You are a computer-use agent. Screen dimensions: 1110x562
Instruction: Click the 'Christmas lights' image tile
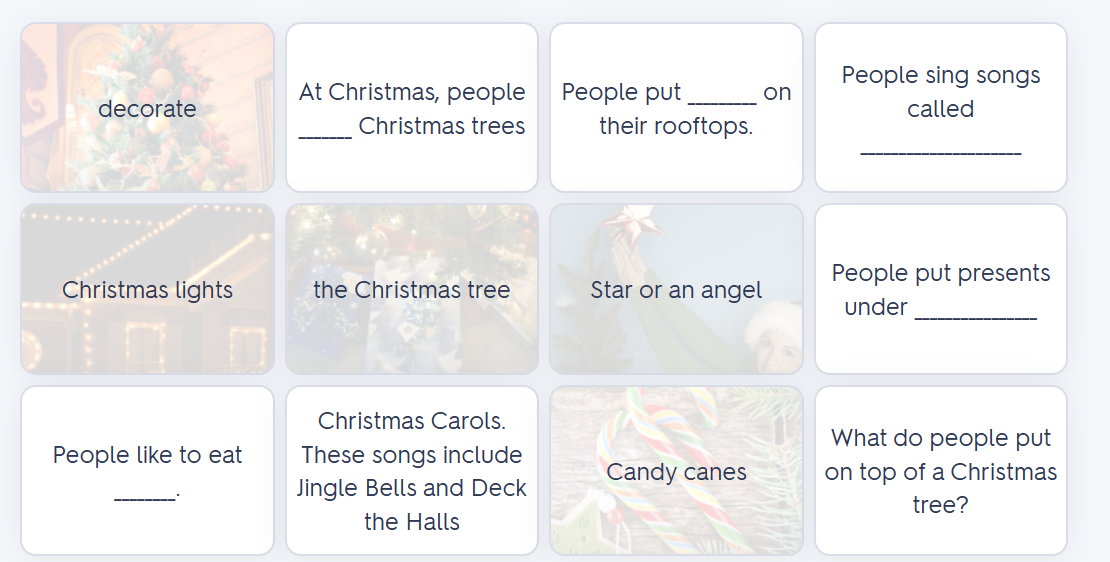pos(147,289)
